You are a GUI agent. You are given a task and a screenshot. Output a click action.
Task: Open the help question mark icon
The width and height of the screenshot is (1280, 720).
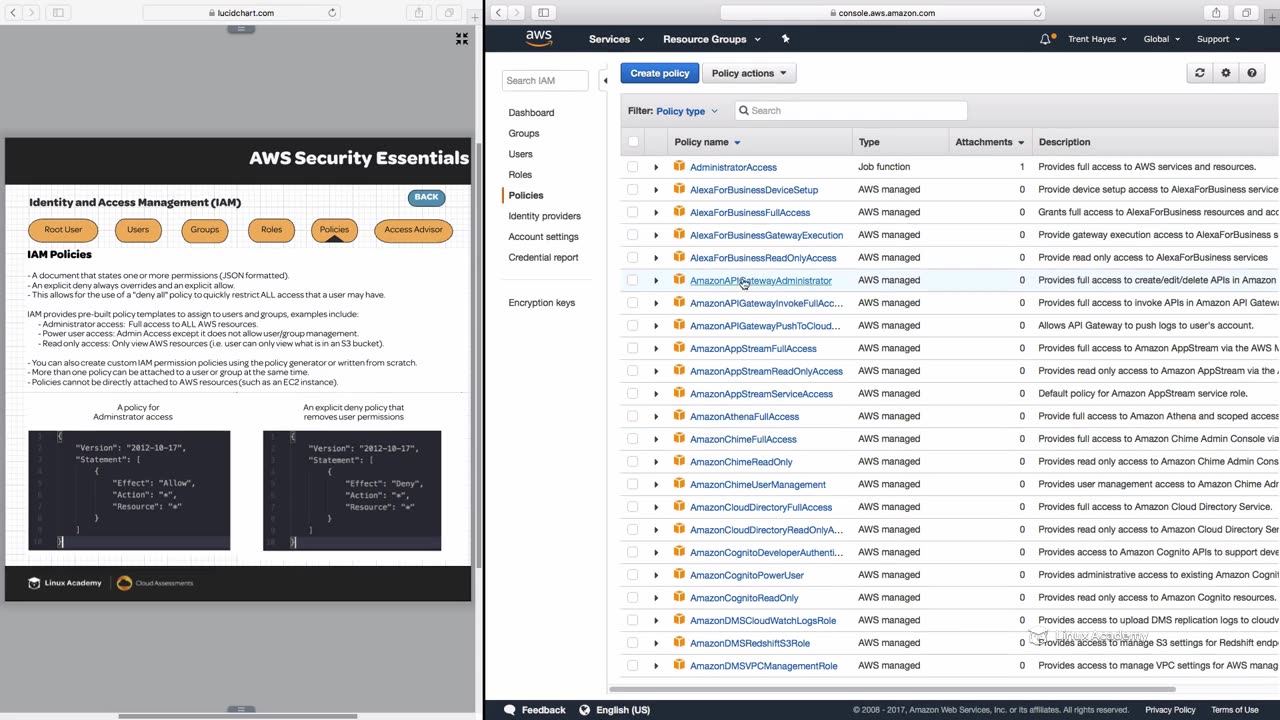click(x=1252, y=73)
